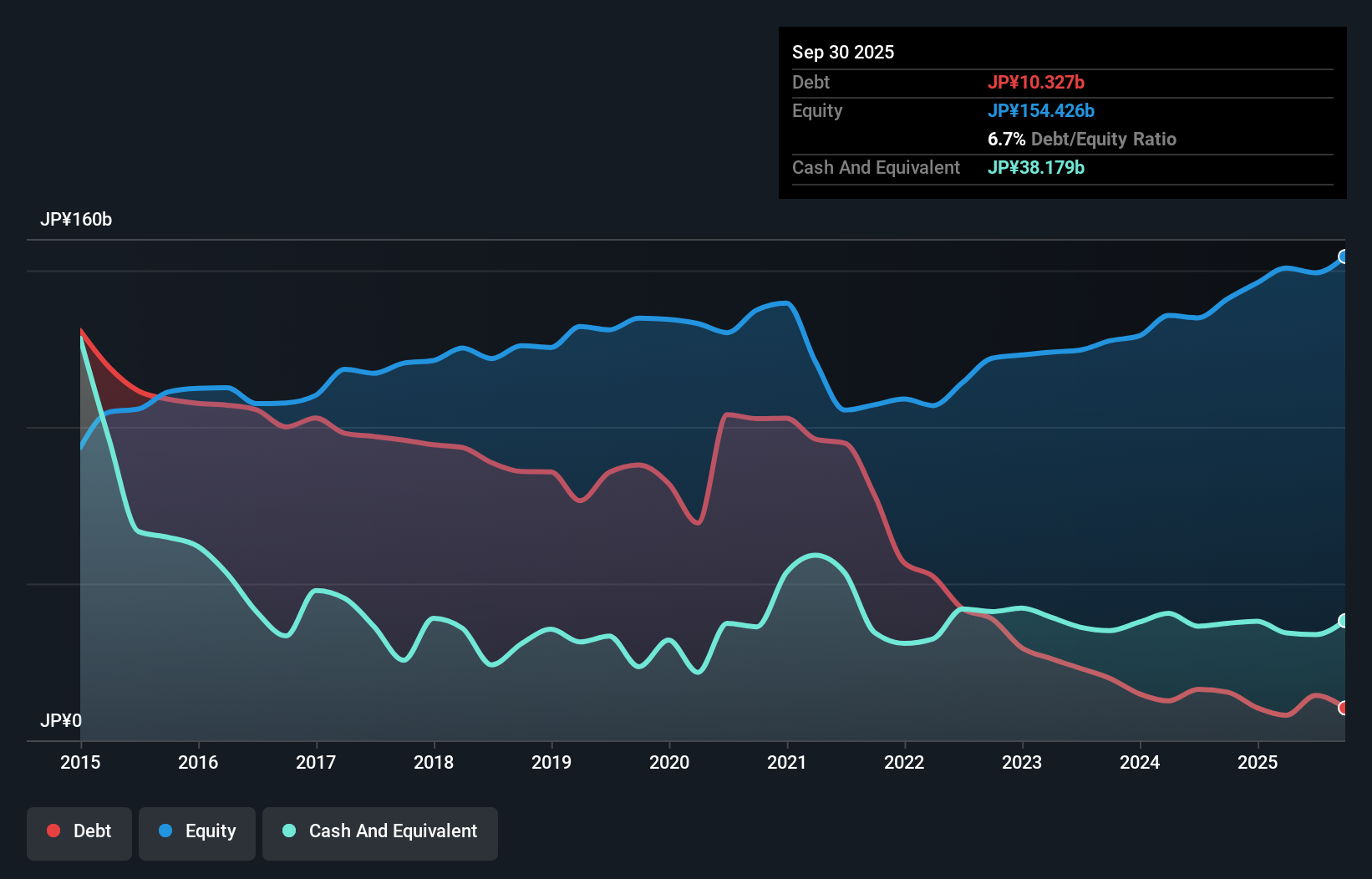Open details for the Debt/Equity Ratio row
The height and width of the screenshot is (879, 1372).
pos(1082,139)
